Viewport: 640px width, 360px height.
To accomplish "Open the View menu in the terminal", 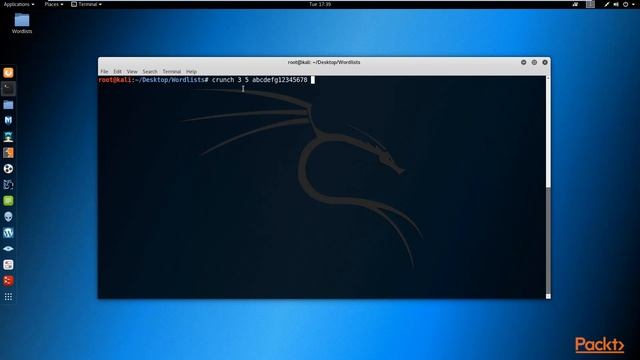I will (132, 71).
